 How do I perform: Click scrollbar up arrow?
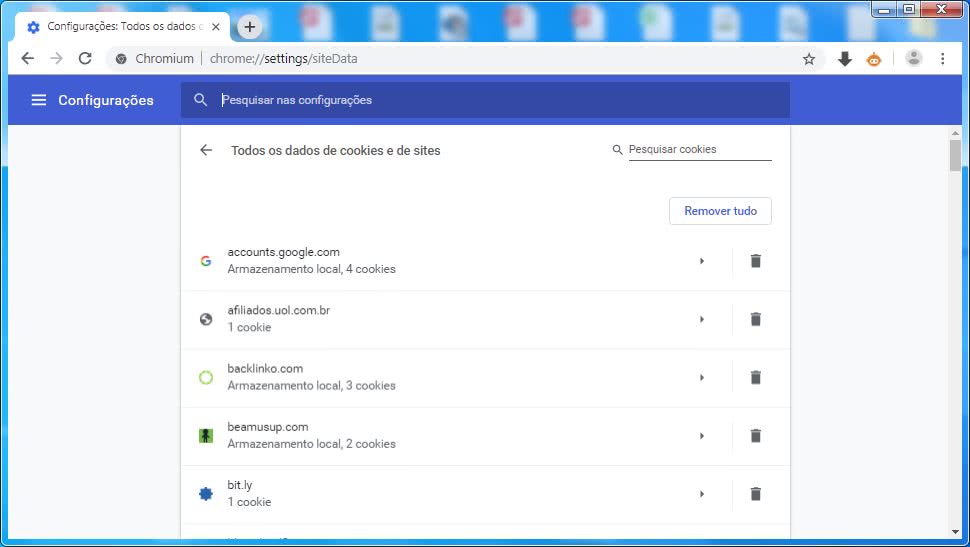tap(955, 132)
